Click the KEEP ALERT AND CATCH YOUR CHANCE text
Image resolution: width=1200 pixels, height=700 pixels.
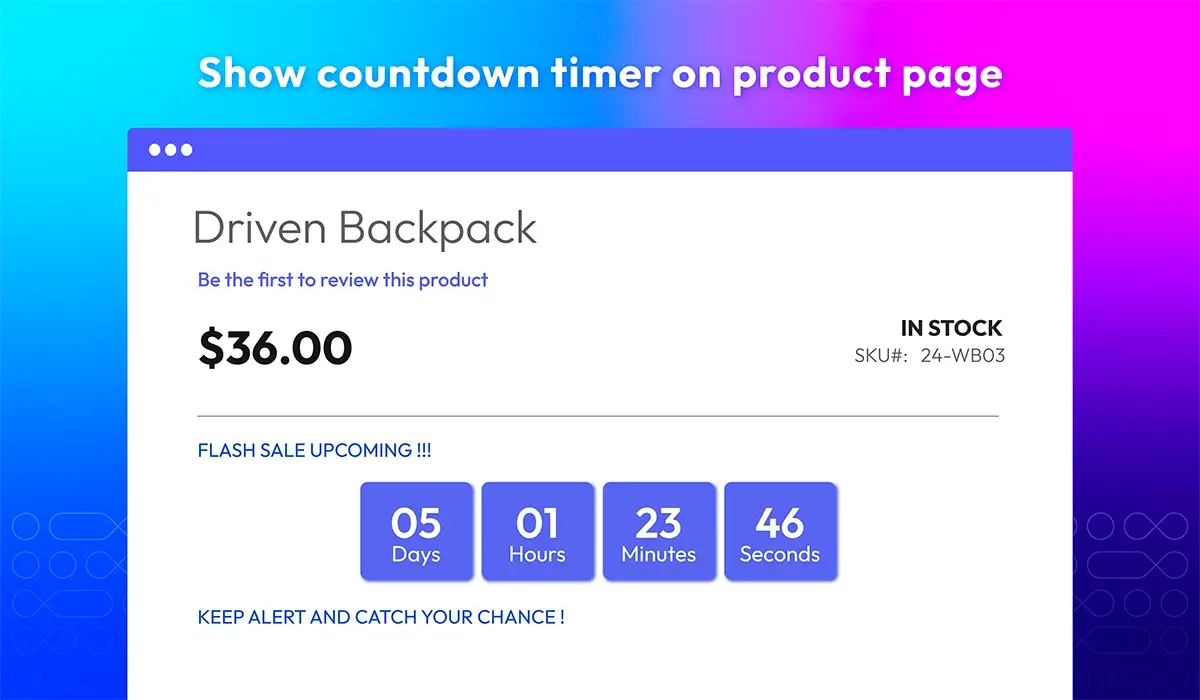point(381,617)
